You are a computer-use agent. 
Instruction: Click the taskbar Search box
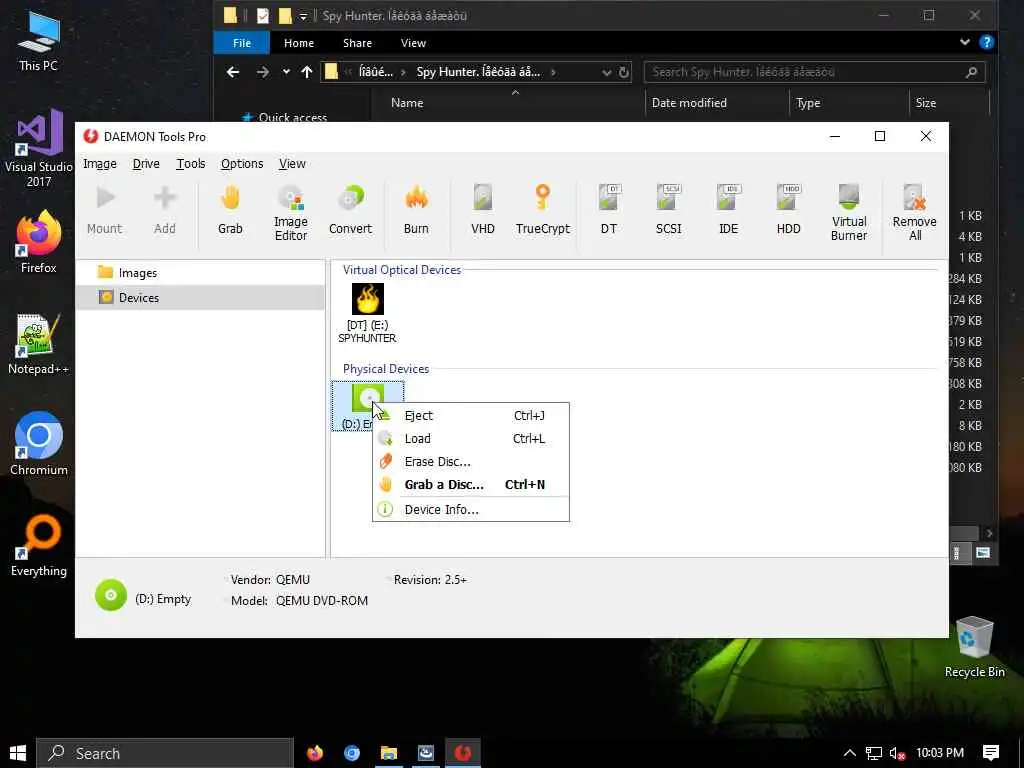click(165, 753)
